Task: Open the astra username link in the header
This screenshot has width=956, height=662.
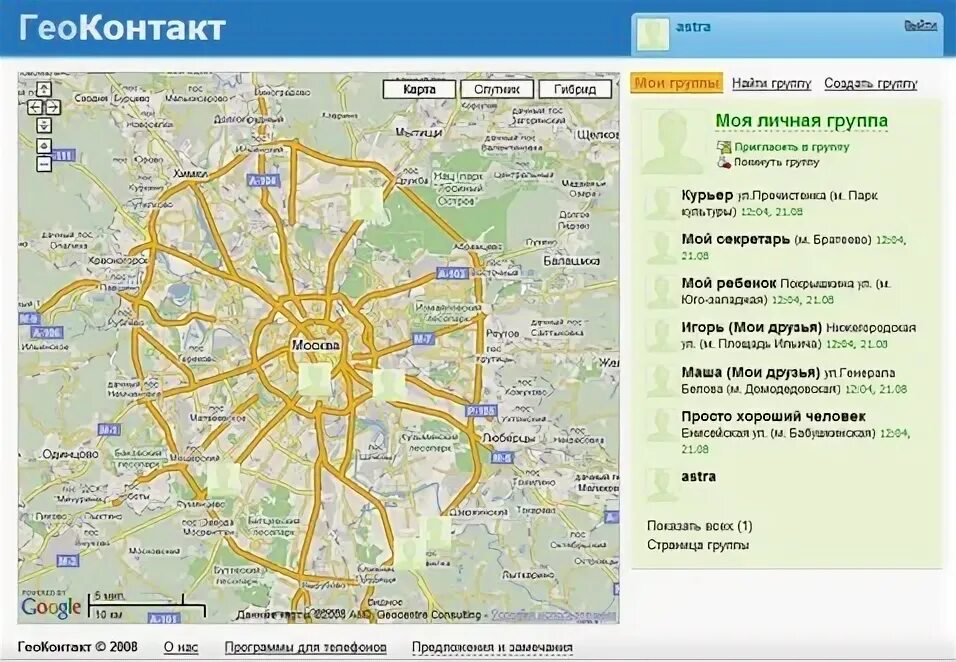Action: pos(693,27)
